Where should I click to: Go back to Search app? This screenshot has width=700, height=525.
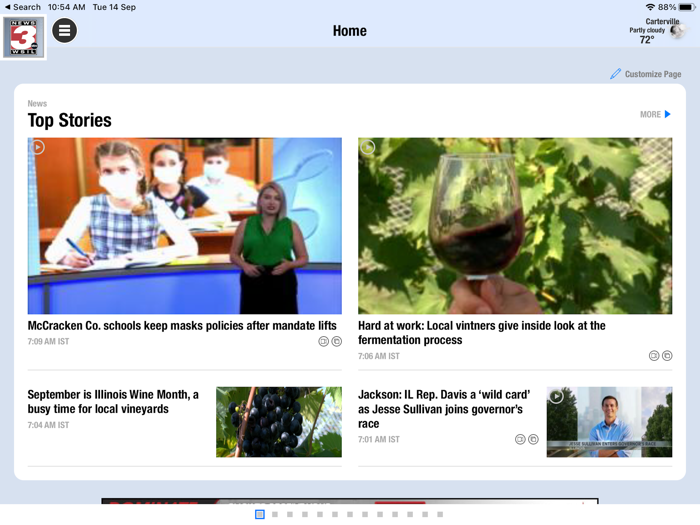click(x=22, y=7)
